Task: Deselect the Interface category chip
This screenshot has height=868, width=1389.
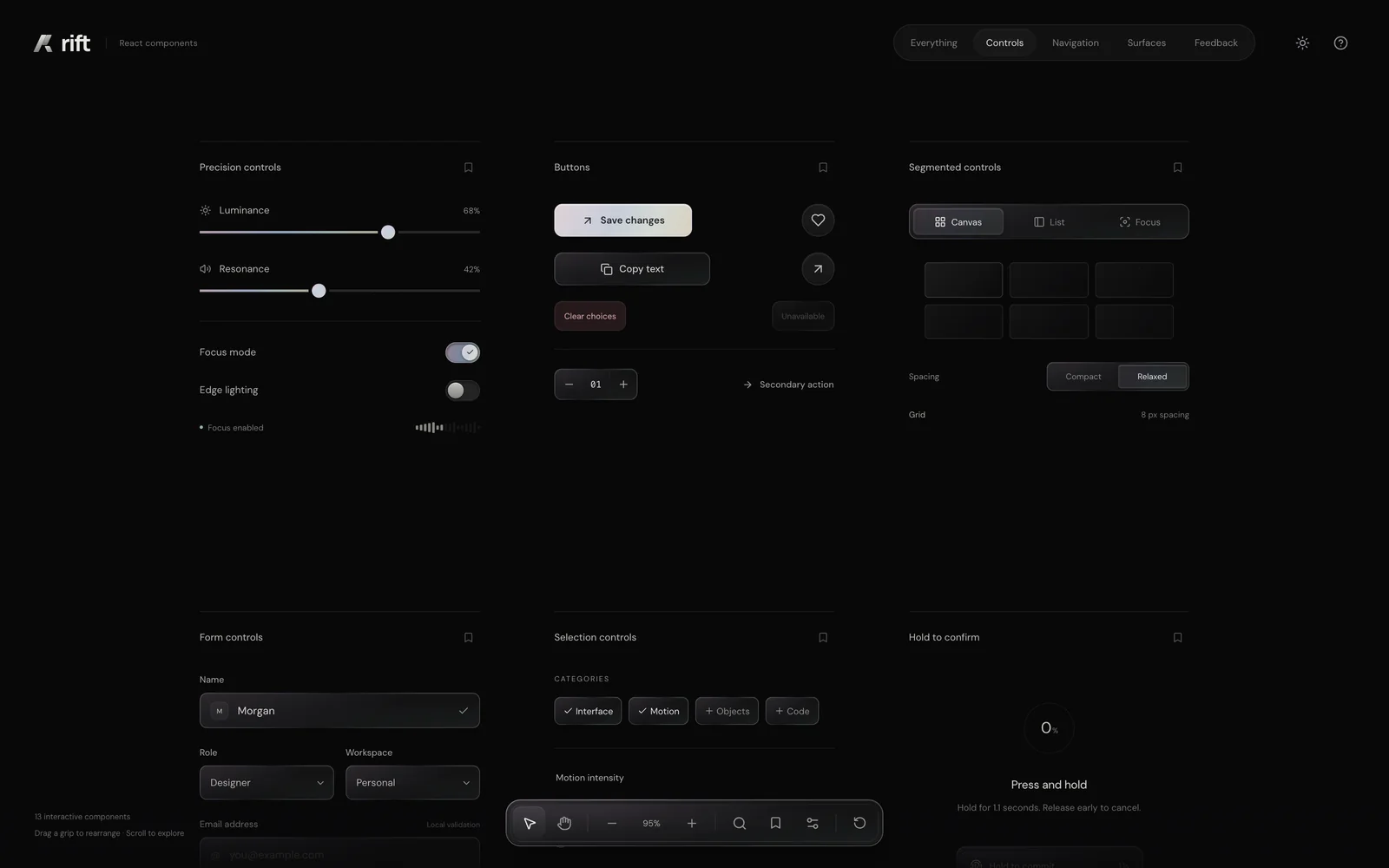Action: [x=588, y=711]
